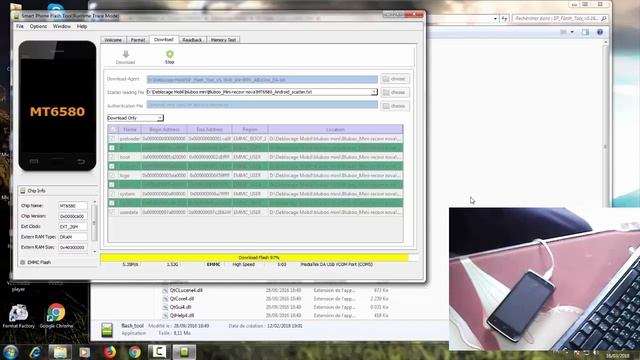Open media player taskbar icon
Viewport: 640px width, 360px height.
point(84,352)
